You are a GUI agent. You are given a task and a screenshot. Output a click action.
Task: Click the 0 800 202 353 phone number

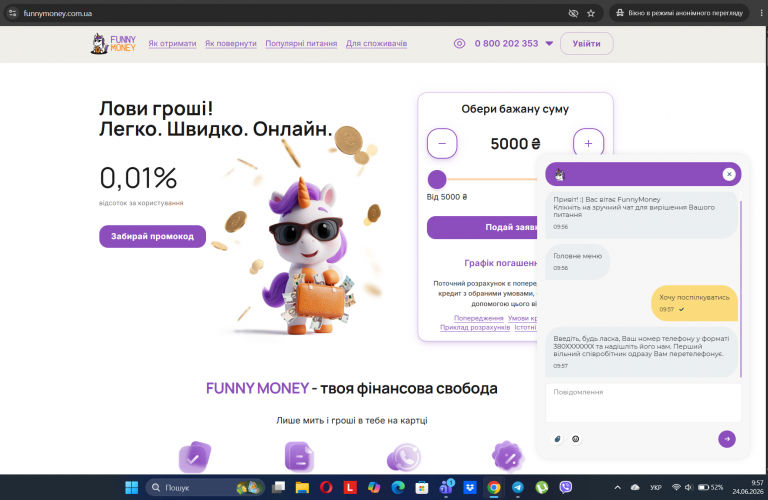(x=506, y=44)
